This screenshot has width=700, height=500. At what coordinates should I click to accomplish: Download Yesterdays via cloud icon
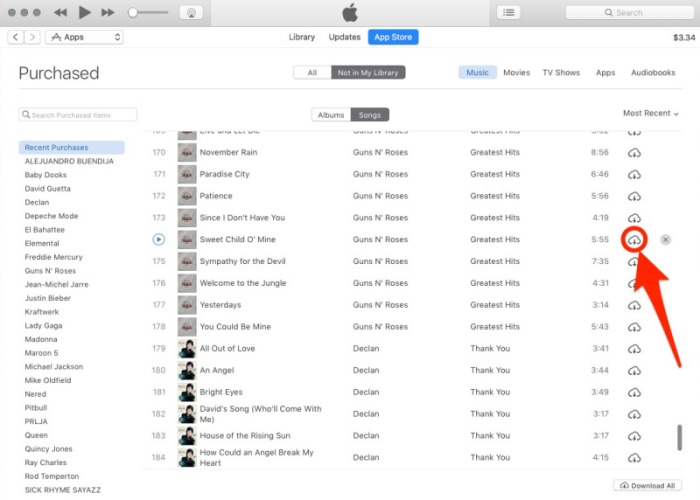[634, 305]
